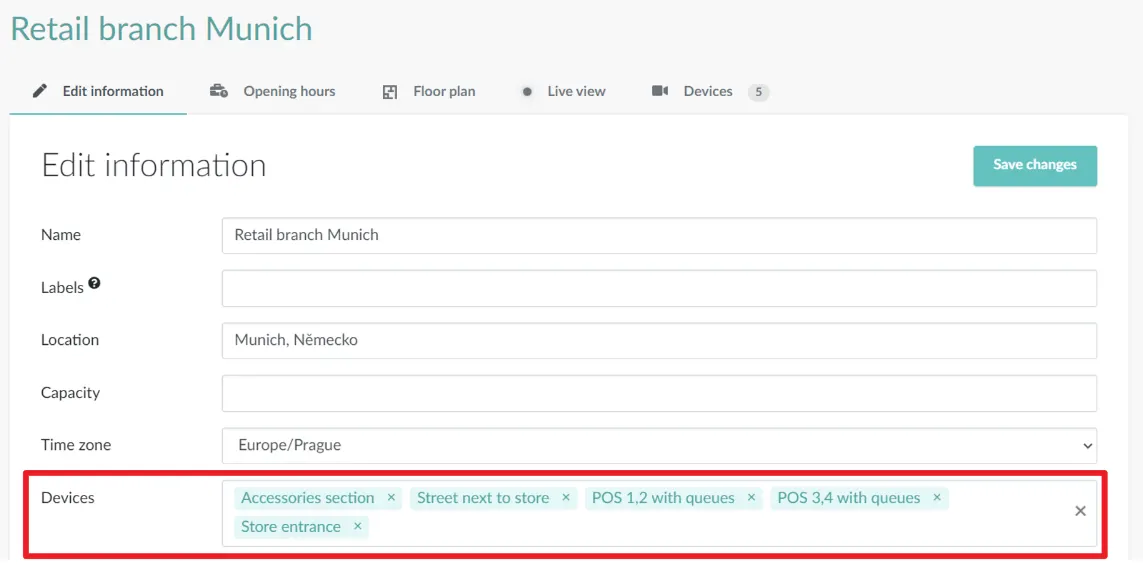Click the Labels help question-mark icon
The image size is (1143, 567).
point(94,284)
